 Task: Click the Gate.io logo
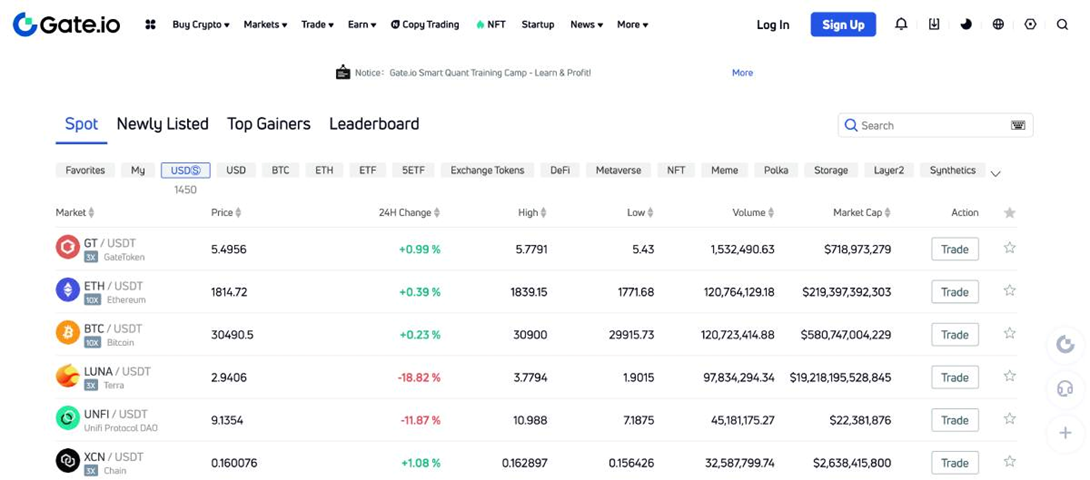pos(66,24)
